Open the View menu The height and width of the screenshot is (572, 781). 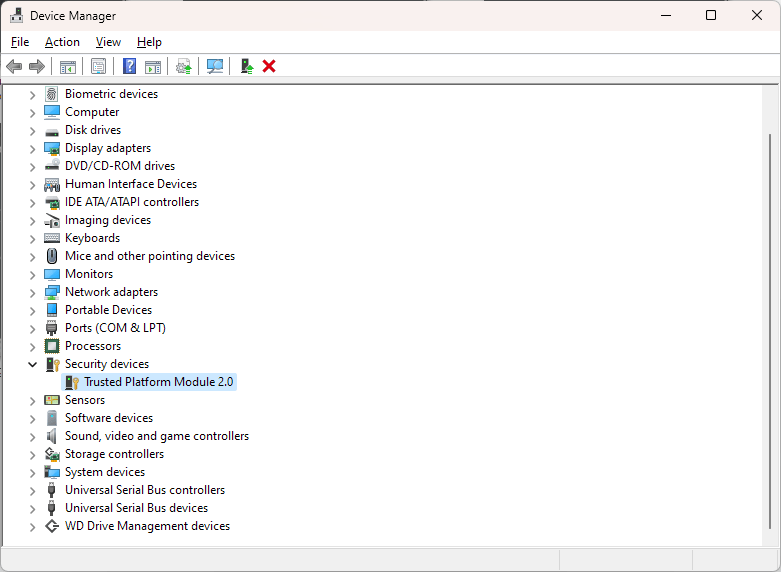[108, 42]
